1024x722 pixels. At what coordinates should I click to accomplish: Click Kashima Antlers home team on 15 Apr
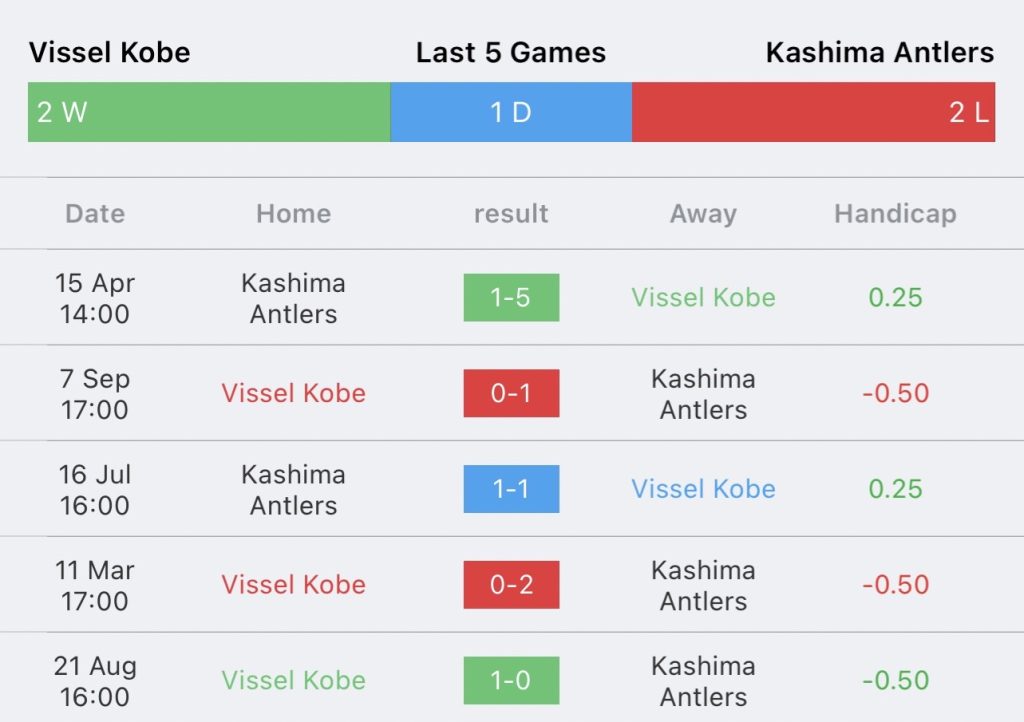click(x=294, y=298)
